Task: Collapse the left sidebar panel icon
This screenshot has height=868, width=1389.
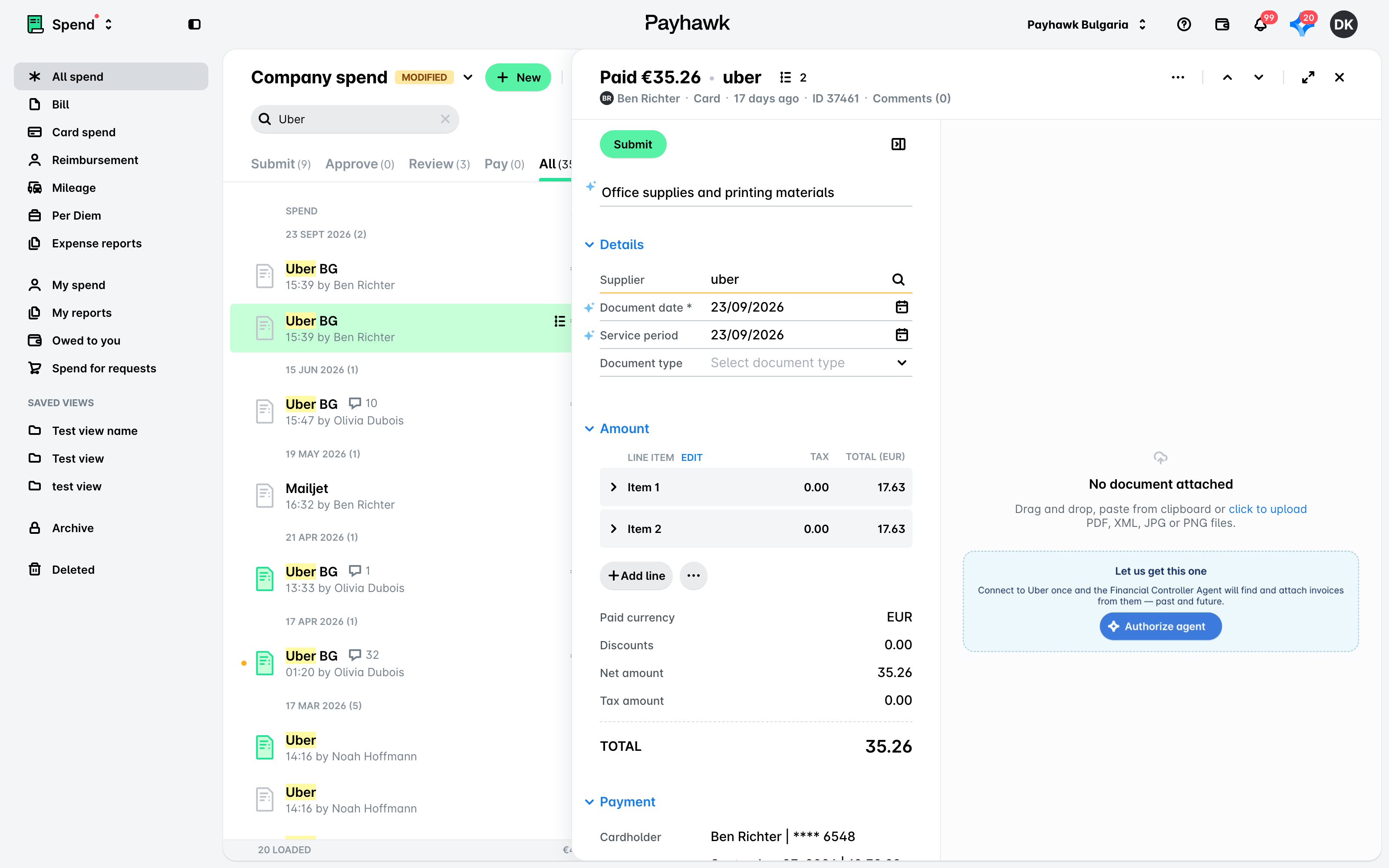Action: (194, 24)
